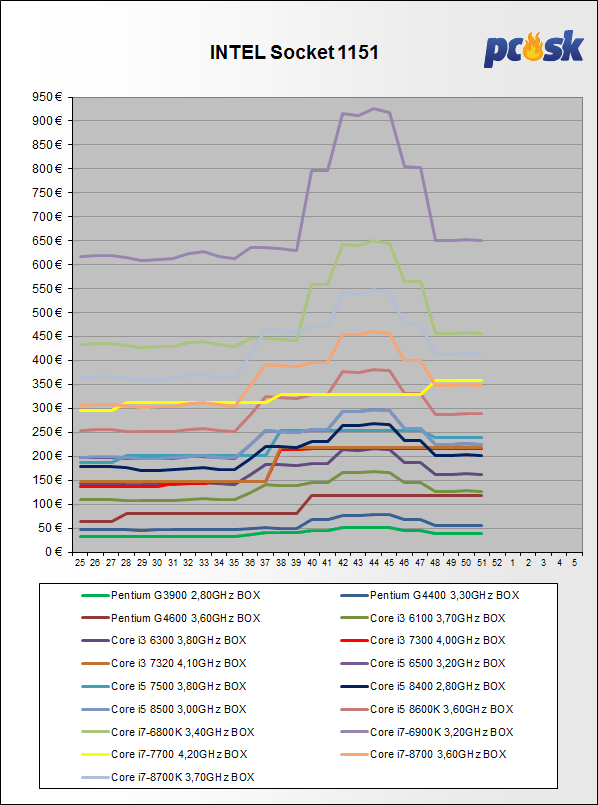Click the 650 € y-axis label
The width and height of the screenshot is (598, 805).
pos(49,240)
